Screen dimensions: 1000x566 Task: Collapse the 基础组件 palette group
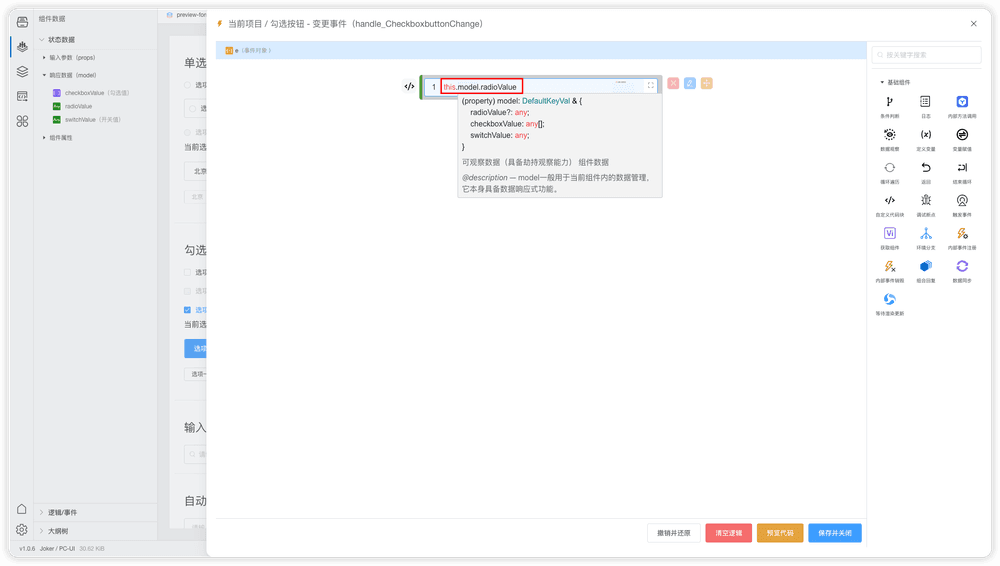tap(882, 82)
